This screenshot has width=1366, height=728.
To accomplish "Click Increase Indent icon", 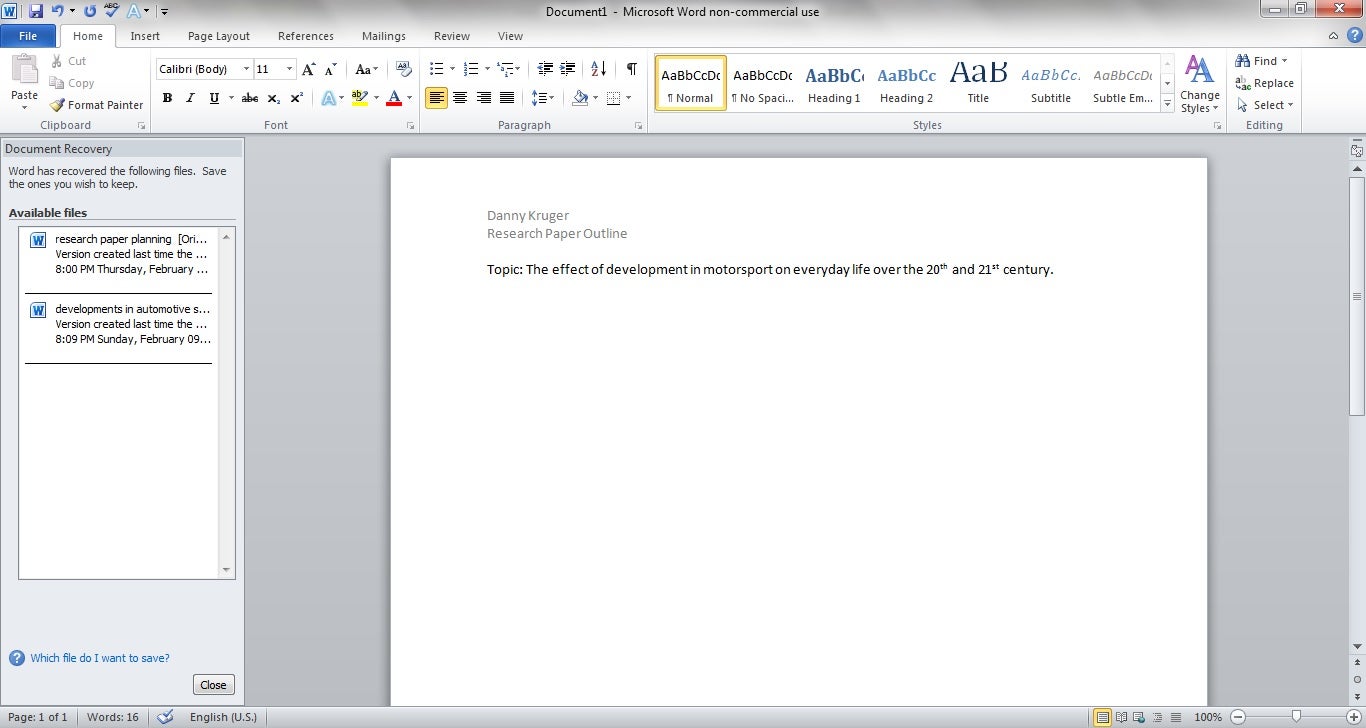I will tap(568, 69).
